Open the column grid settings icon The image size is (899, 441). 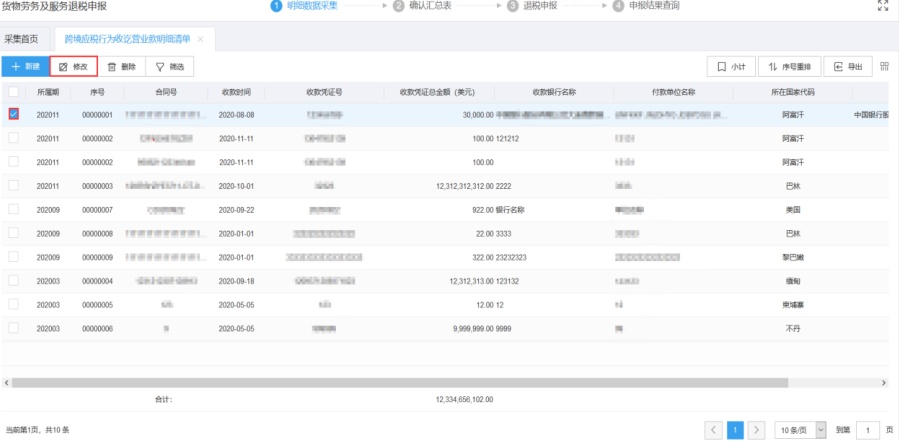pos(885,66)
